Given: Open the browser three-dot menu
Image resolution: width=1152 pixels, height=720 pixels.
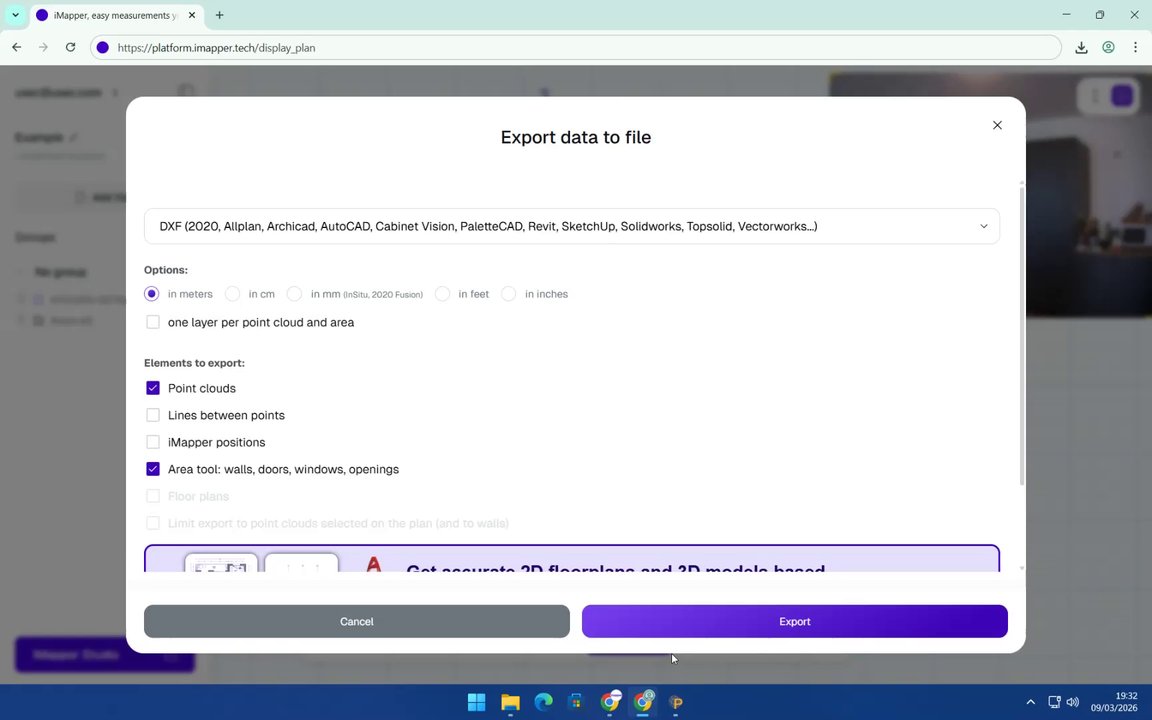Looking at the screenshot, I should coord(1135,47).
